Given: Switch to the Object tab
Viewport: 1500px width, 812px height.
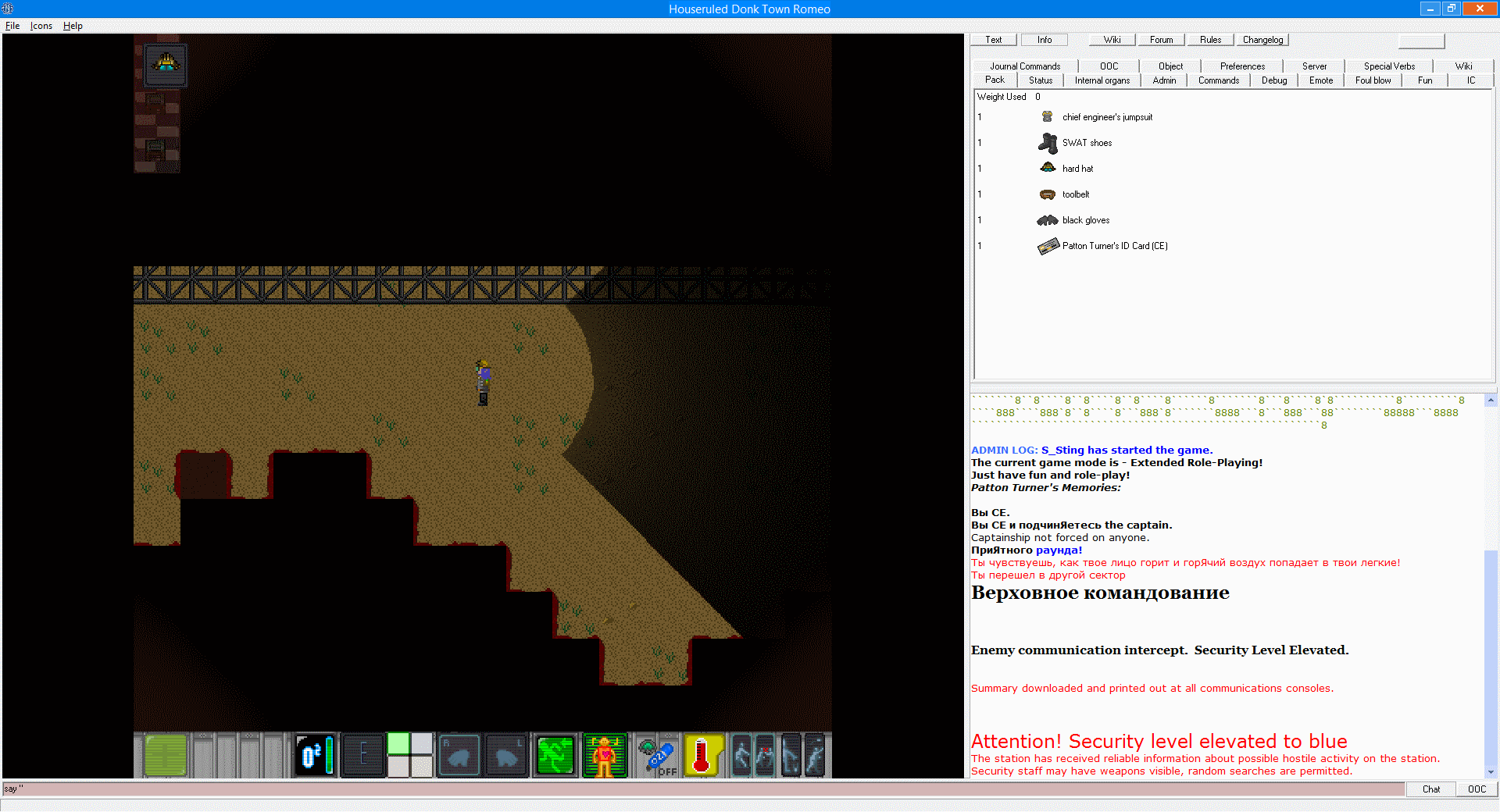Looking at the screenshot, I should click(x=1170, y=66).
